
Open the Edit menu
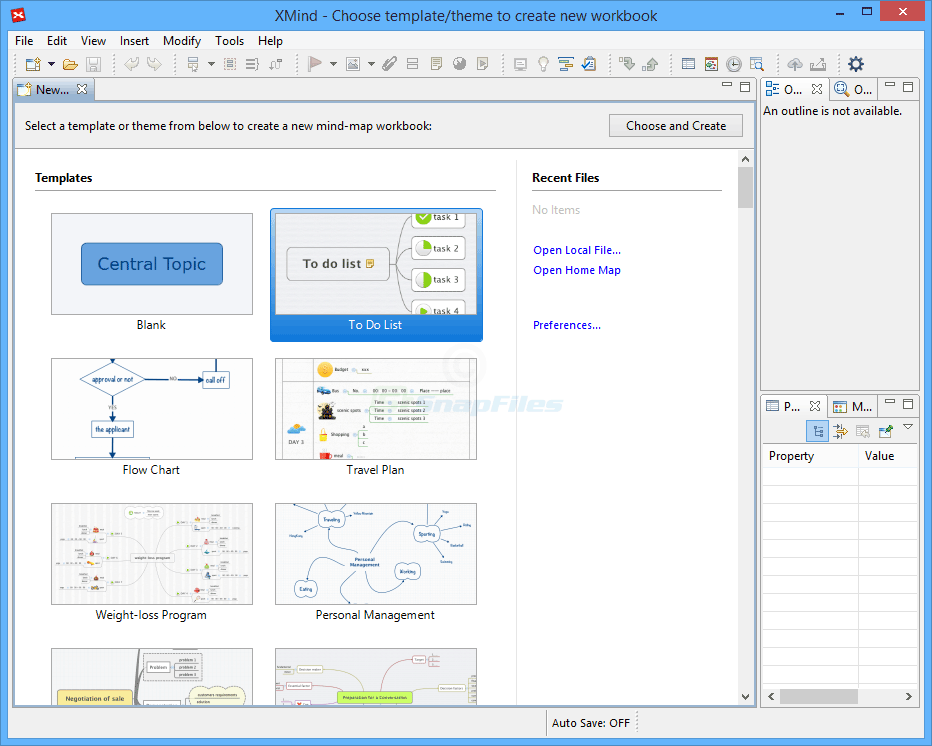pyautogui.click(x=57, y=40)
